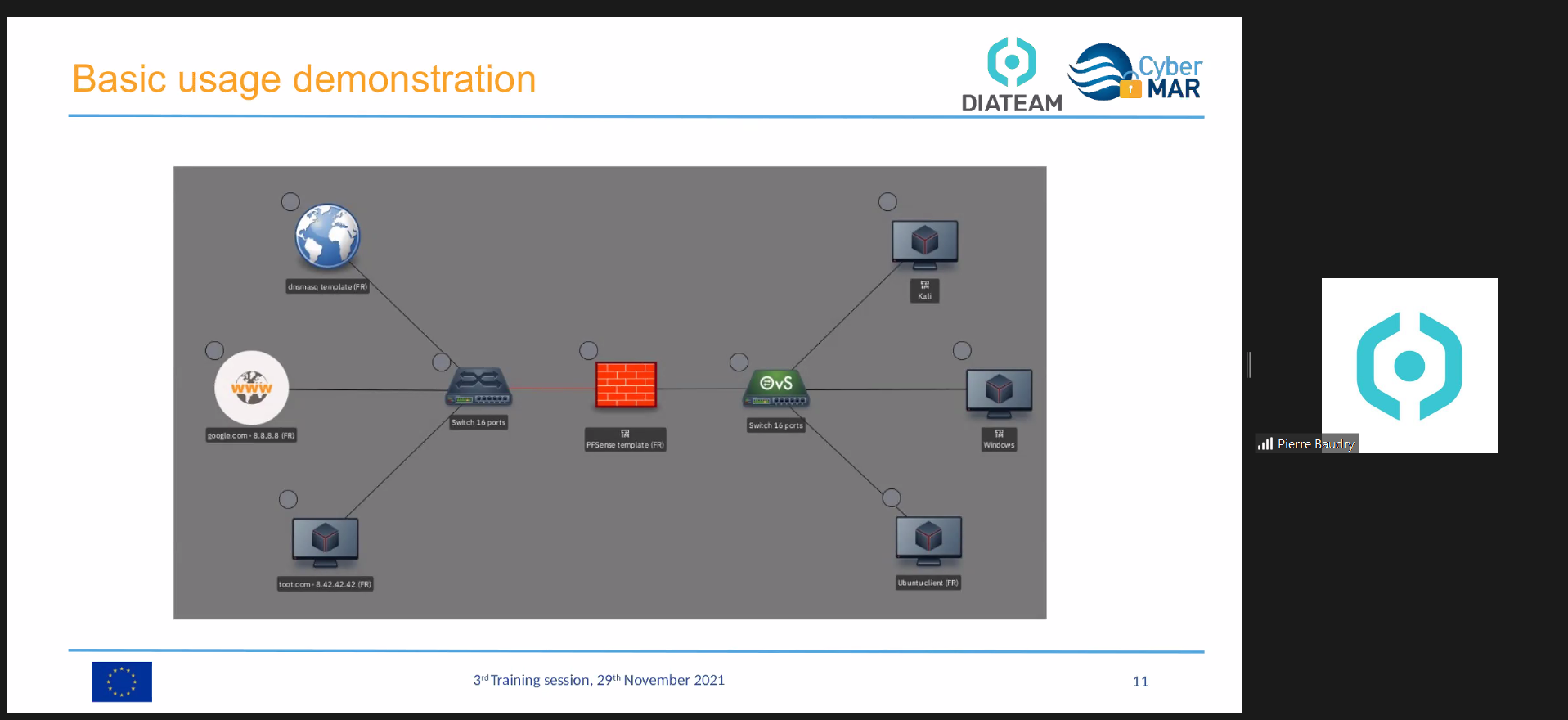Select the green OvS switch icon
Viewport: 1568px width, 720px height.
click(775, 388)
